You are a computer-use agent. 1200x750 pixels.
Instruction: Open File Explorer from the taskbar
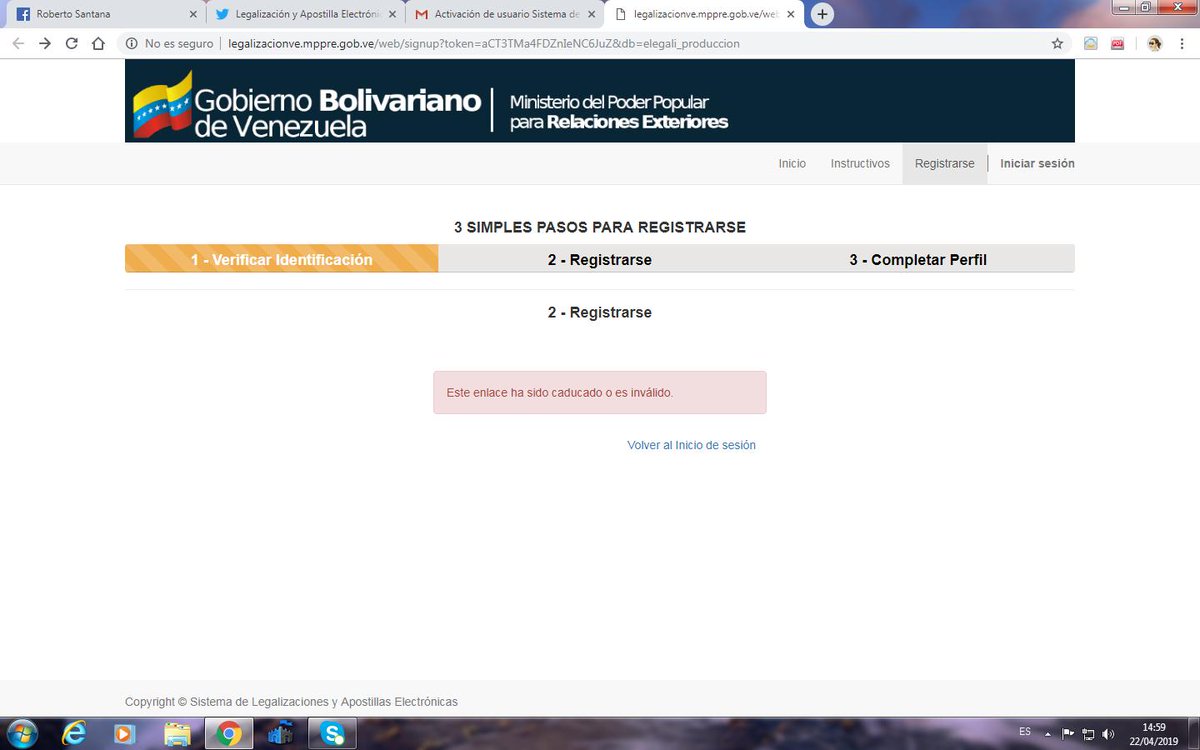coord(177,734)
